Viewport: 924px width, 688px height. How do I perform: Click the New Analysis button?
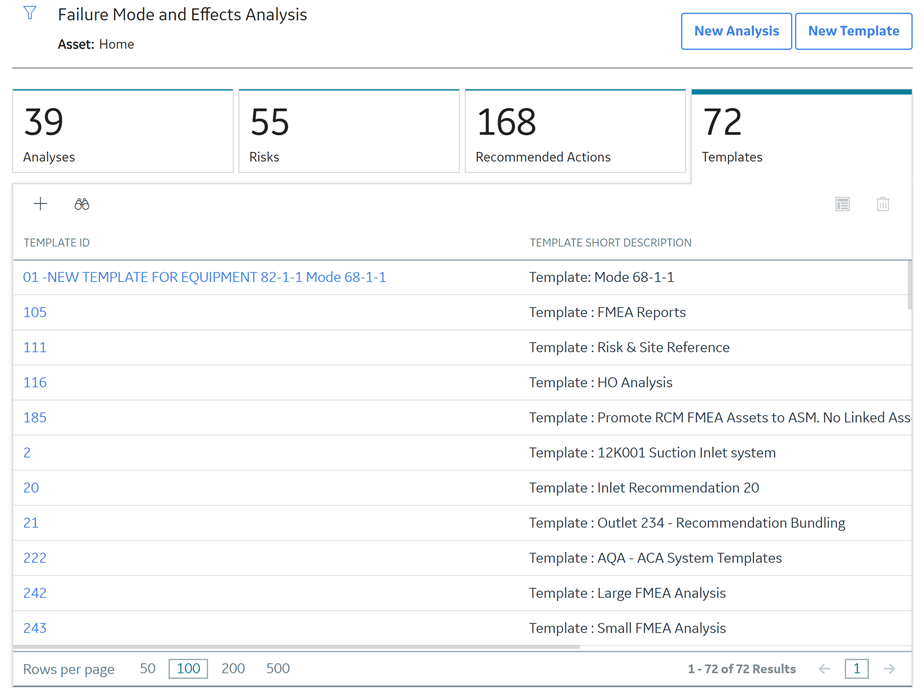coord(736,31)
